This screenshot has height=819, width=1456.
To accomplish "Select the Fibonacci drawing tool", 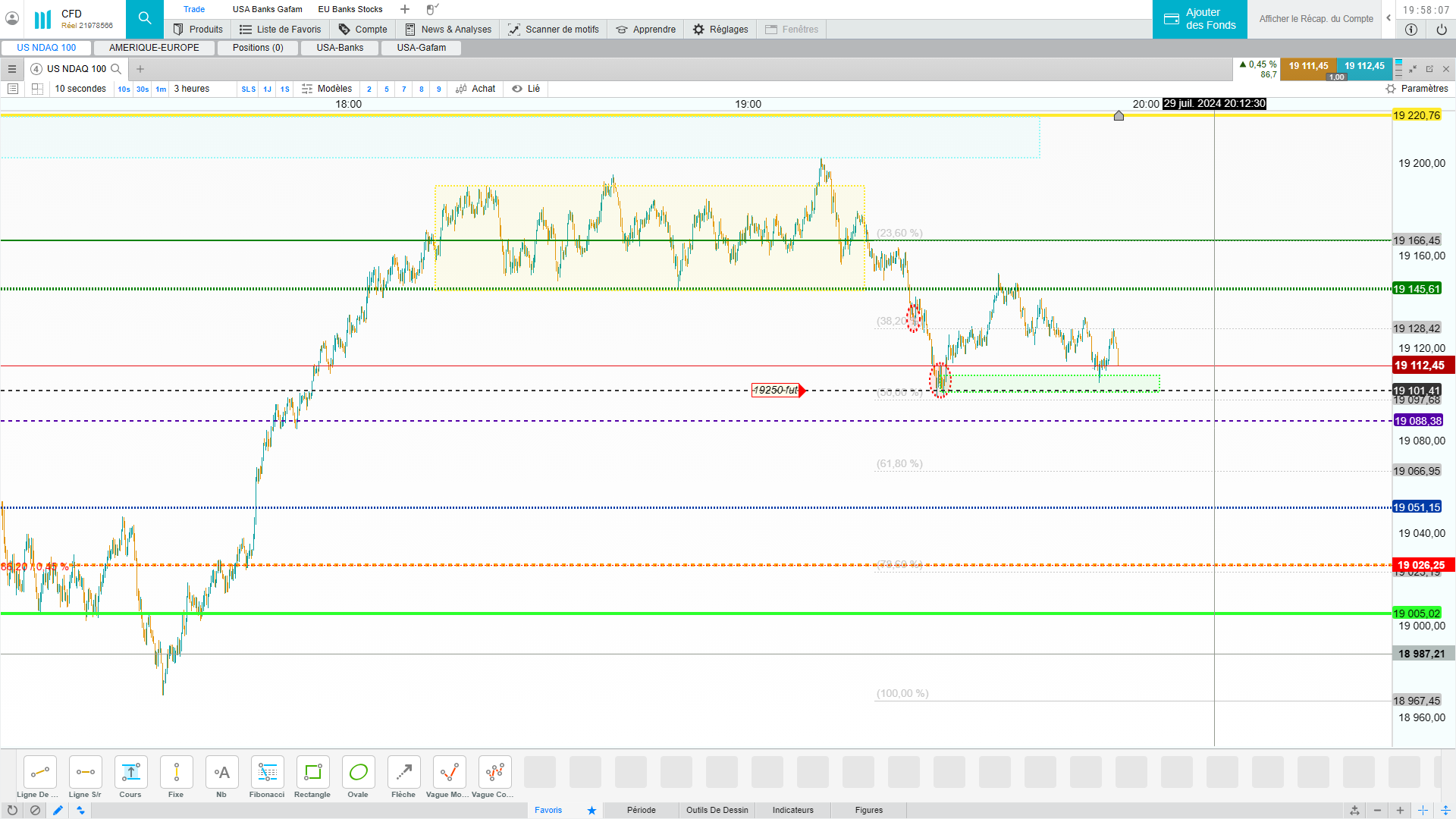I will (267, 773).
